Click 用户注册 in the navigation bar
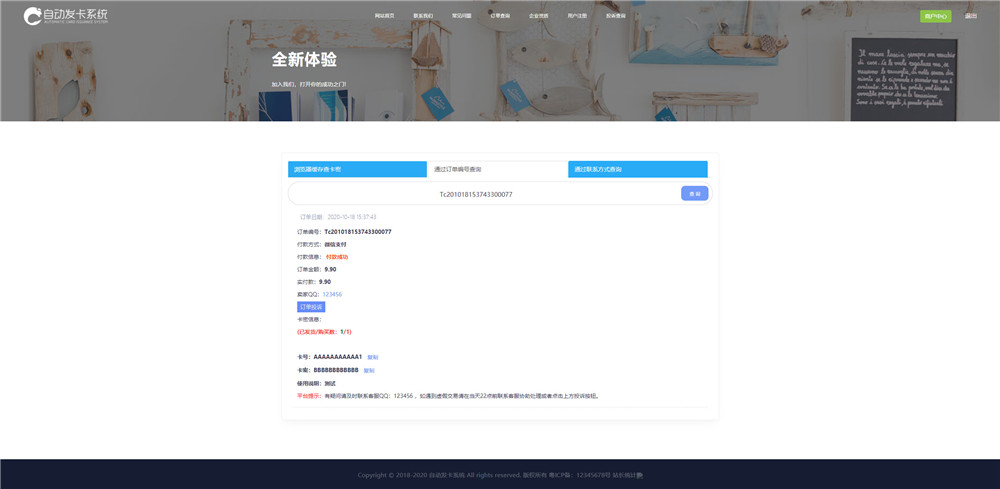 click(x=577, y=16)
